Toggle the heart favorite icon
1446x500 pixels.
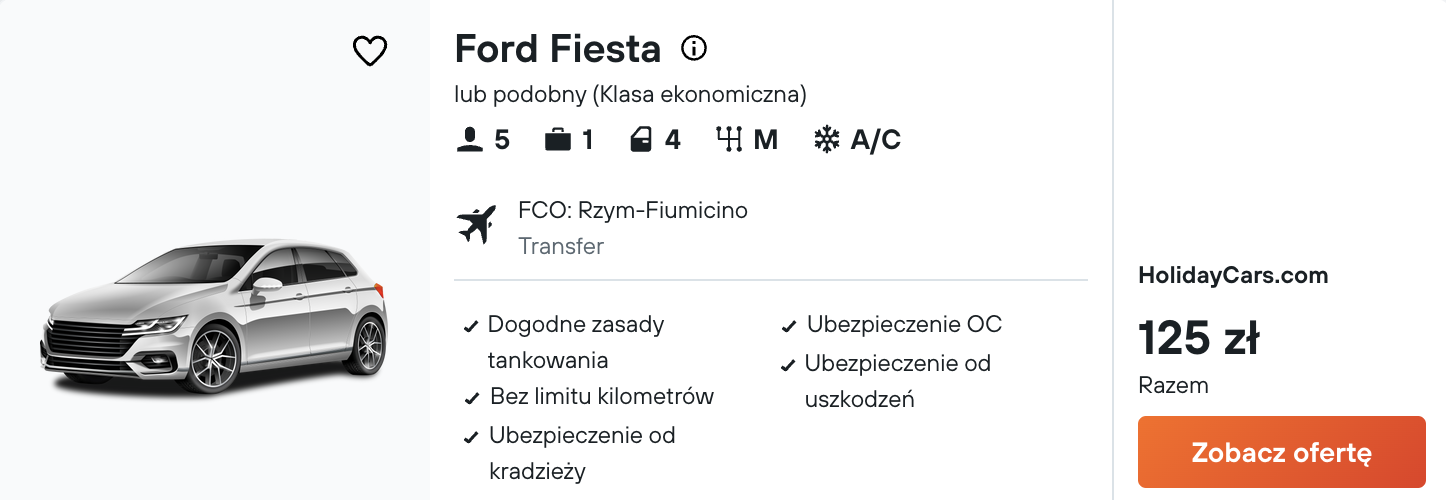[x=370, y=51]
